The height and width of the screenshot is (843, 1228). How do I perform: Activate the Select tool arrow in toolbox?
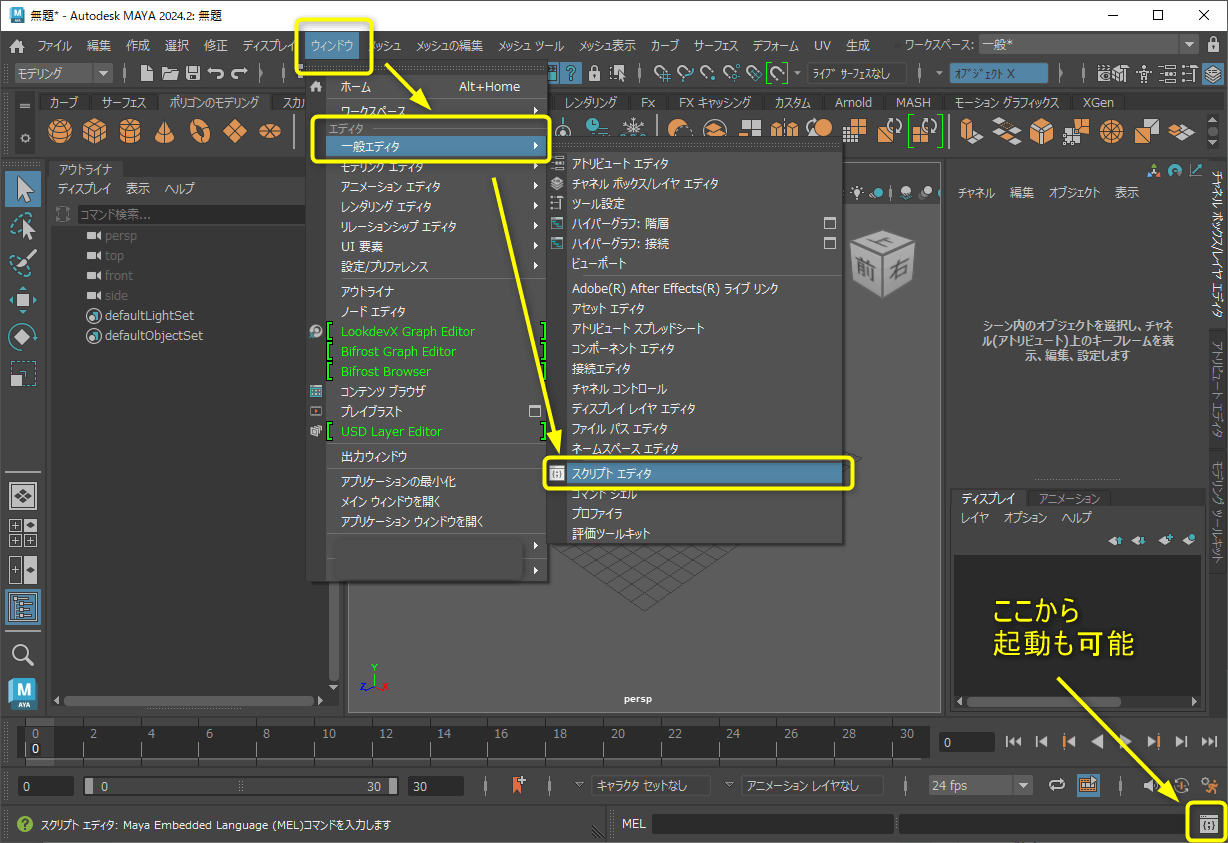pos(24,189)
